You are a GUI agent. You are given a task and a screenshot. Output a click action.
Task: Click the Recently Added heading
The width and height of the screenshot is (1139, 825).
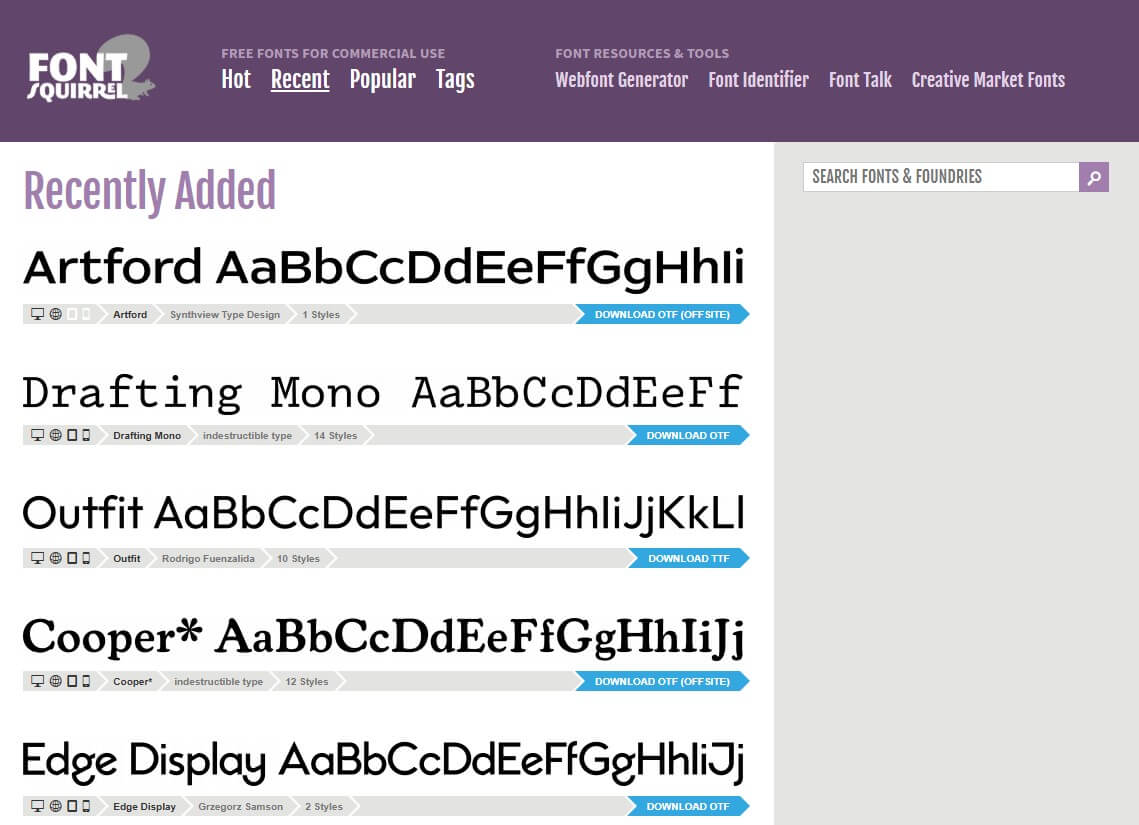tap(150, 192)
